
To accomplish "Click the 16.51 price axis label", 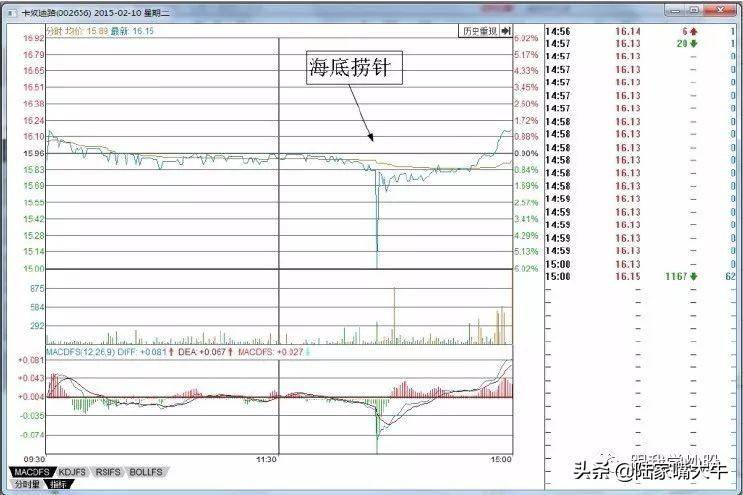I will pos(34,88).
